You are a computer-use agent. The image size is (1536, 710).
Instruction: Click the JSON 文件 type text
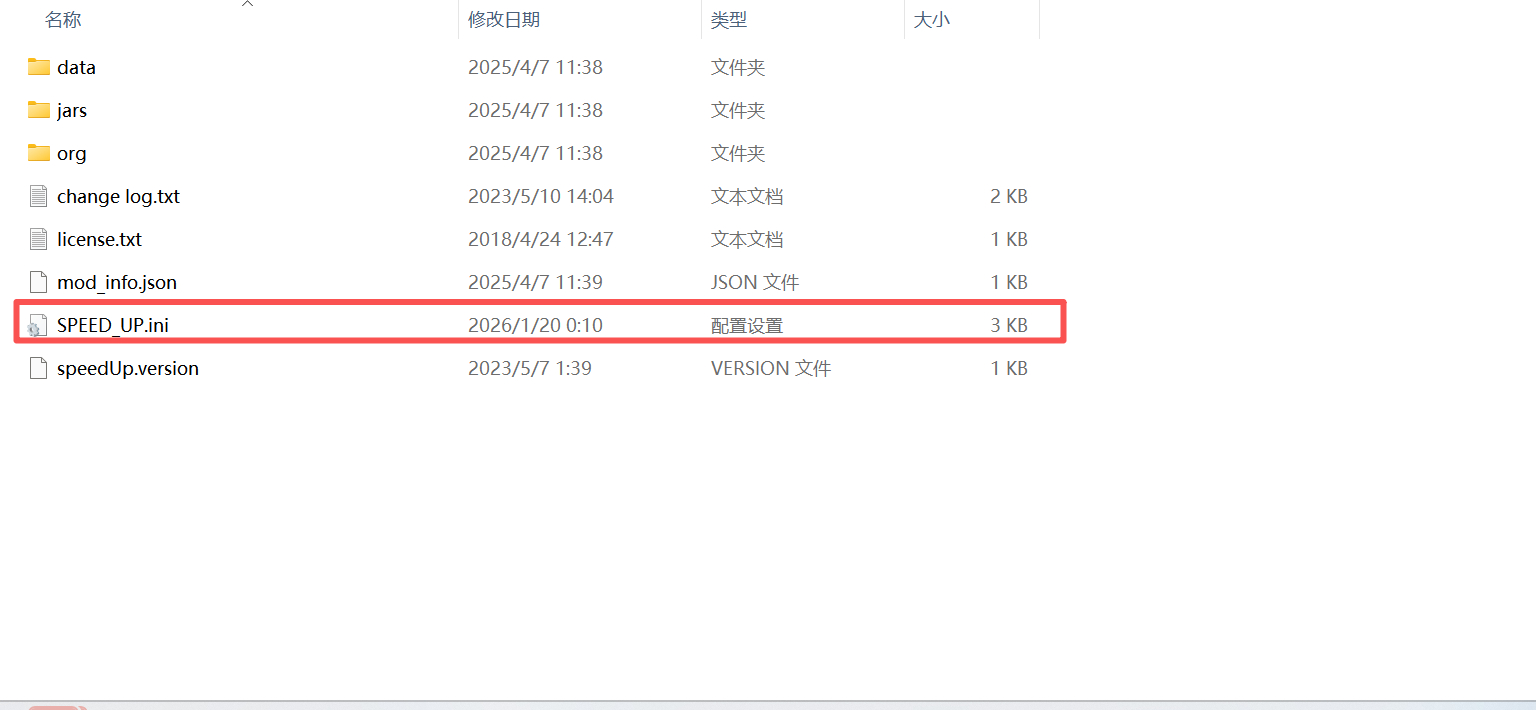coord(755,282)
